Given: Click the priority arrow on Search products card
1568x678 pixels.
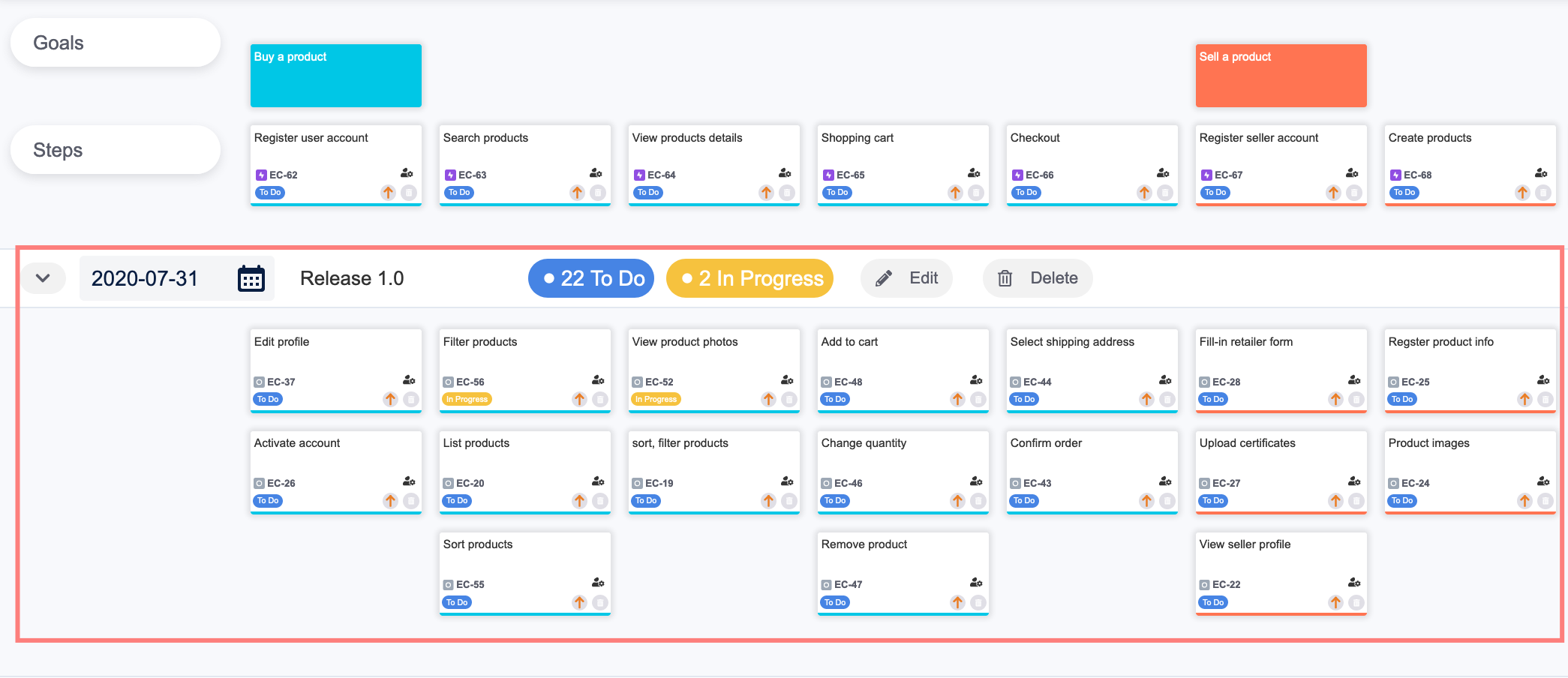Looking at the screenshot, I should [x=577, y=193].
